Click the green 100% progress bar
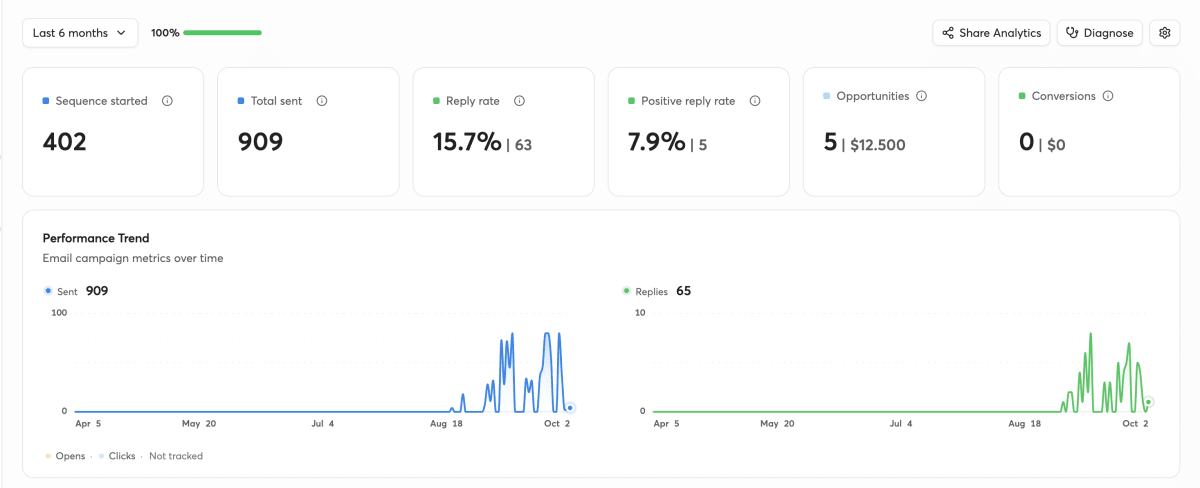This screenshot has width=1200, height=488. pos(222,33)
